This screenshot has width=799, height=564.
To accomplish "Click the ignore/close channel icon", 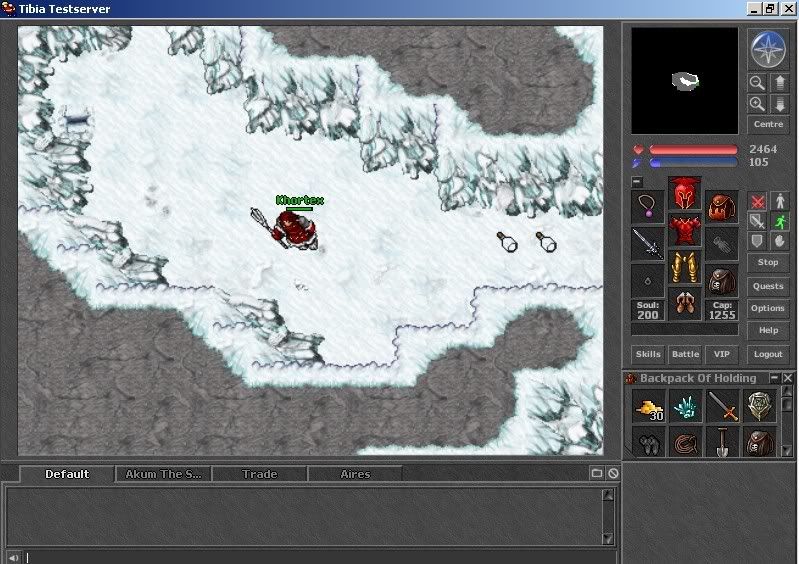I will (613, 473).
